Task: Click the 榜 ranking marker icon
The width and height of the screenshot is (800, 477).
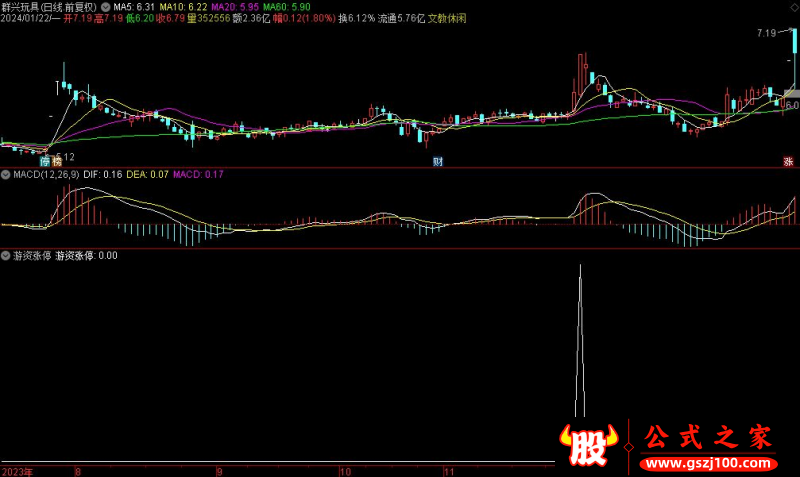Action: pyautogui.click(x=57, y=161)
